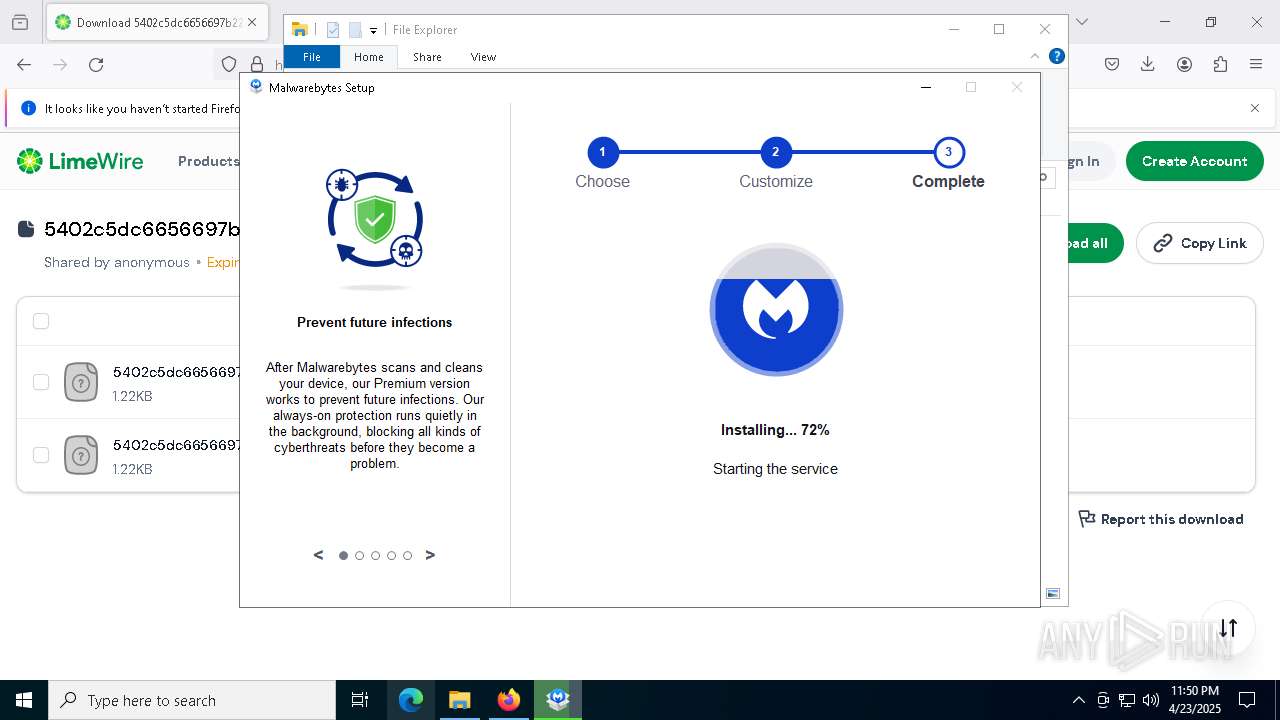Screen dimensions: 1280x720
Task: Open the Quick Access Toolbar dropdown in File Explorer
Action: click(373, 30)
